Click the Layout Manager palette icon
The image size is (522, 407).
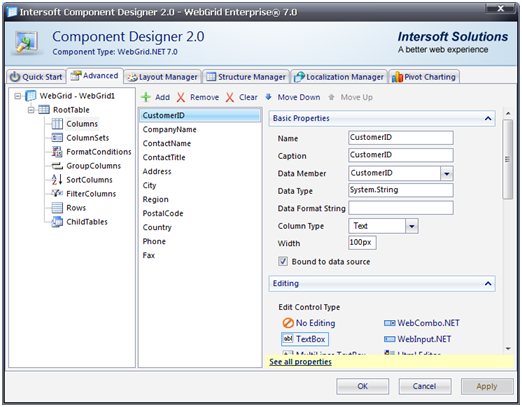tap(132, 77)
